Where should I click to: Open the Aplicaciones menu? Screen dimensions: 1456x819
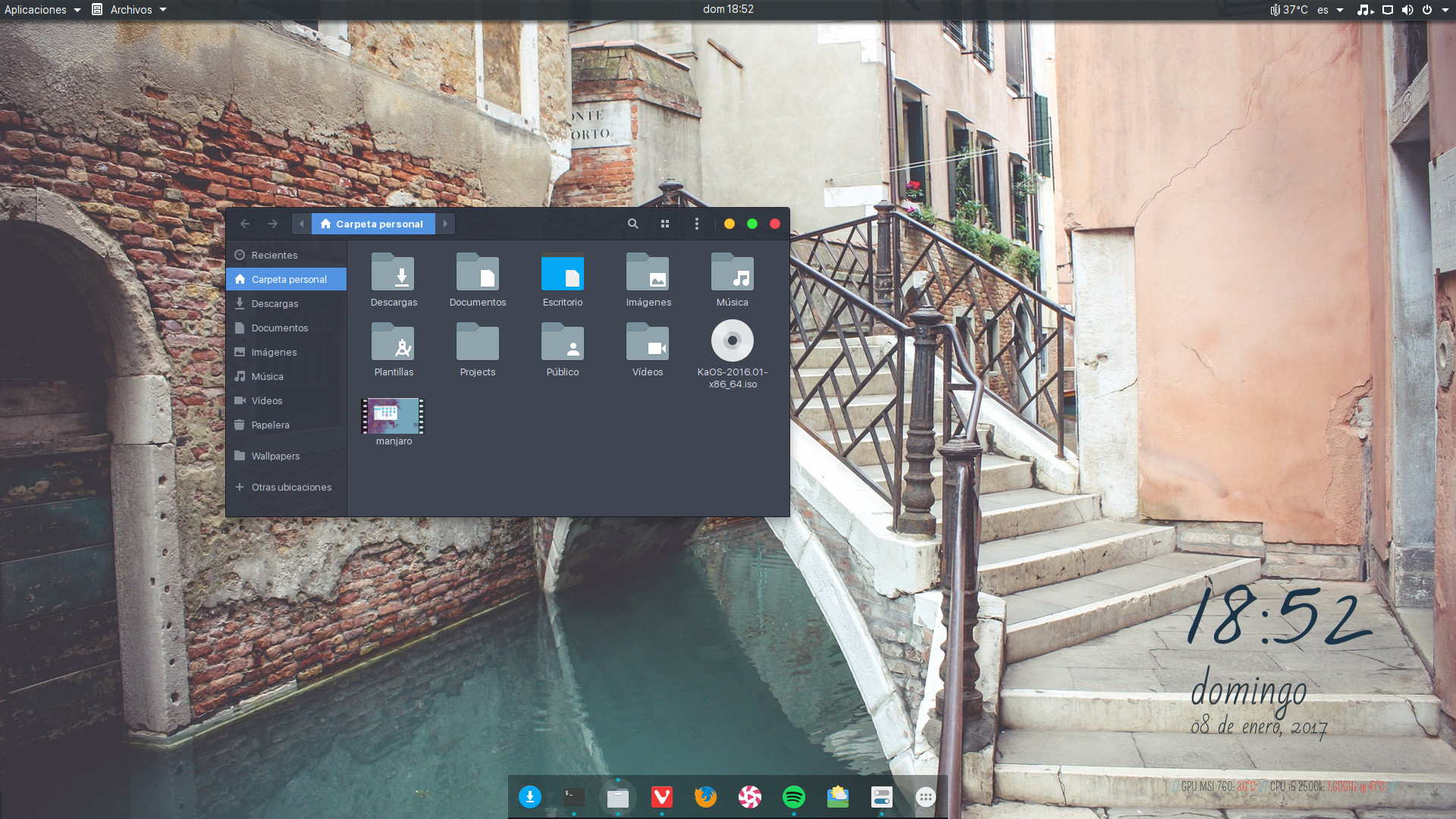pyautogui.click(x=36, y=10)
